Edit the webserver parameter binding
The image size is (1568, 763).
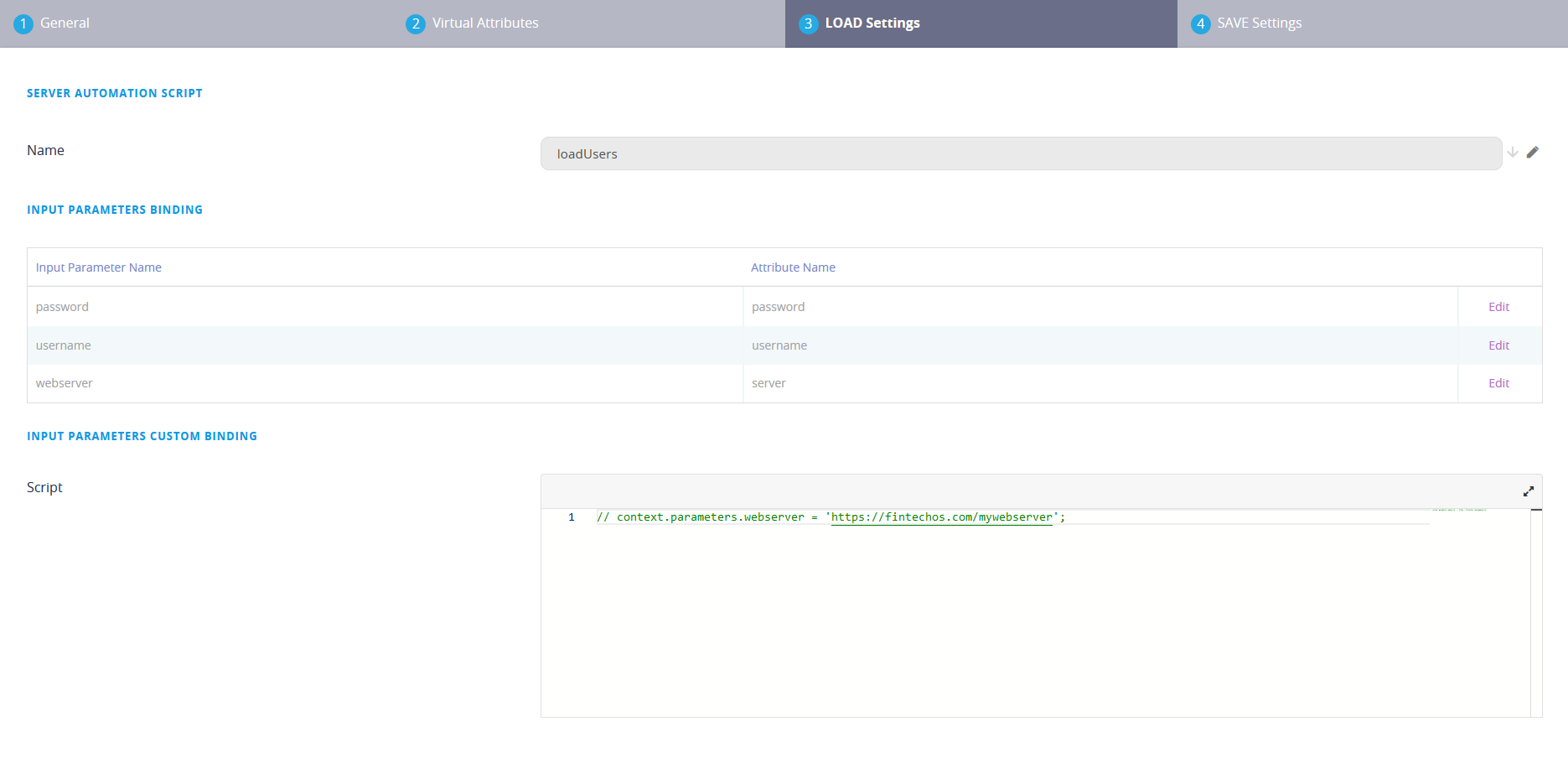tap(1498, 382)
